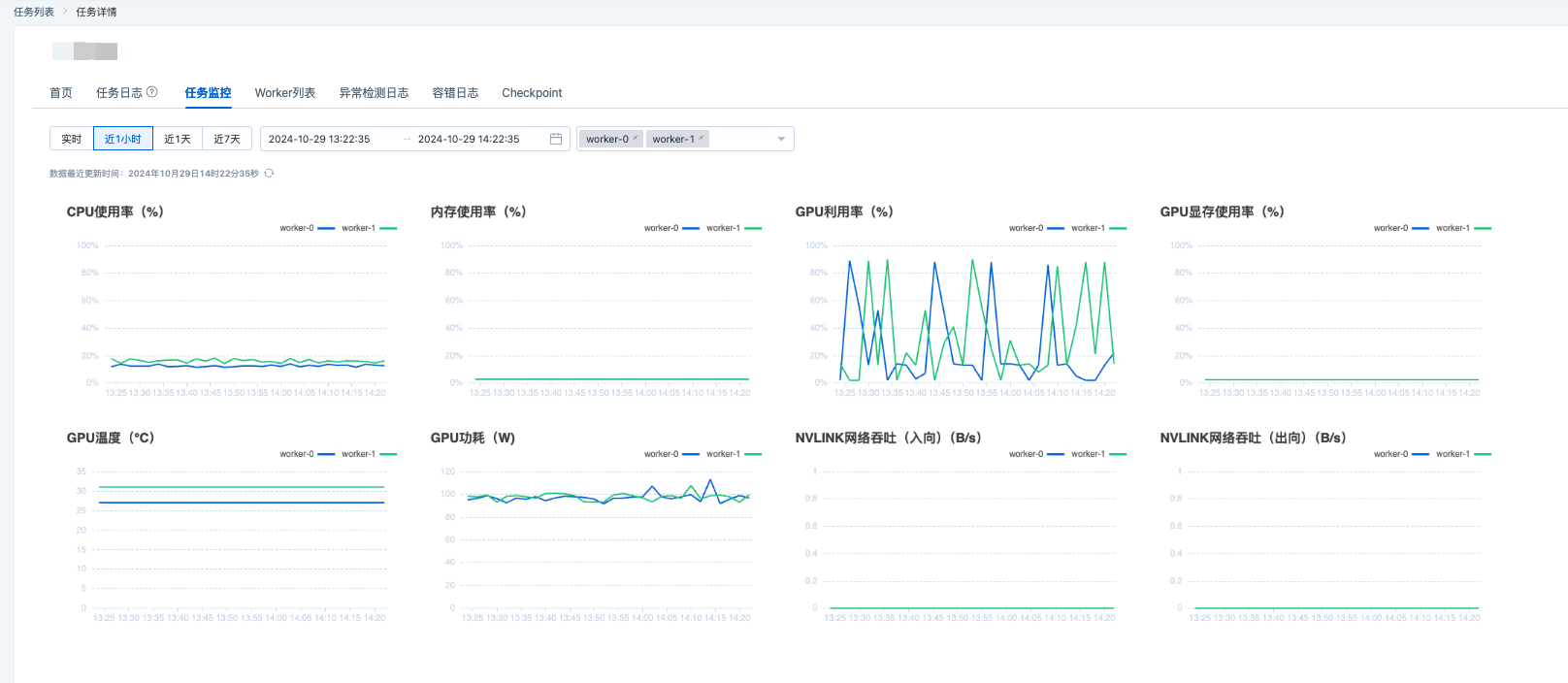Screen dimensions: 1568x683
Task: Hide worker-0 series in GPU利用率 chart
Action: point(1036,228)
